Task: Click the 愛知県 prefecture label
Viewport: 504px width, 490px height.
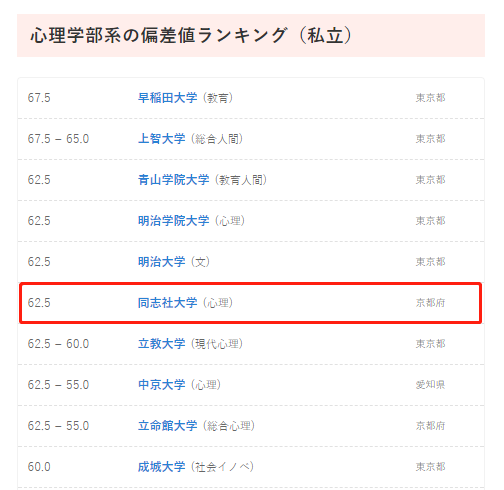Action: point(430,385)
